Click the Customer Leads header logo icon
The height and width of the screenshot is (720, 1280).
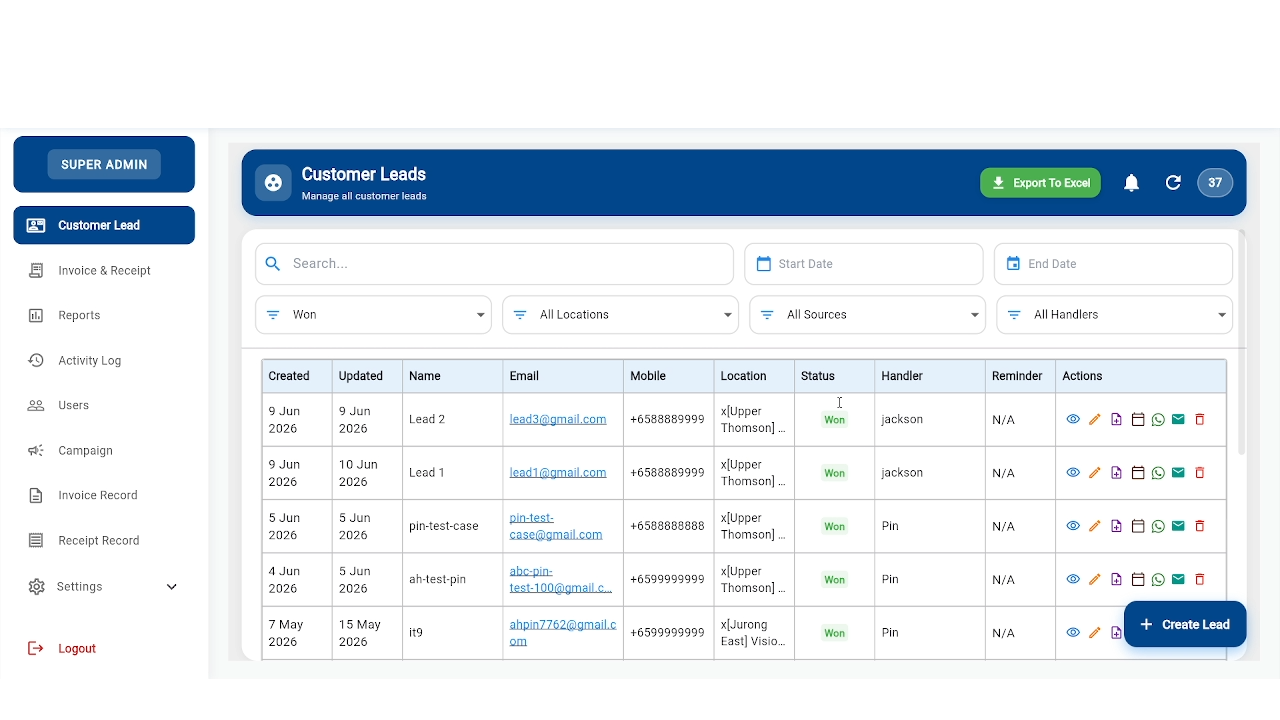click(x=273, y=183)
